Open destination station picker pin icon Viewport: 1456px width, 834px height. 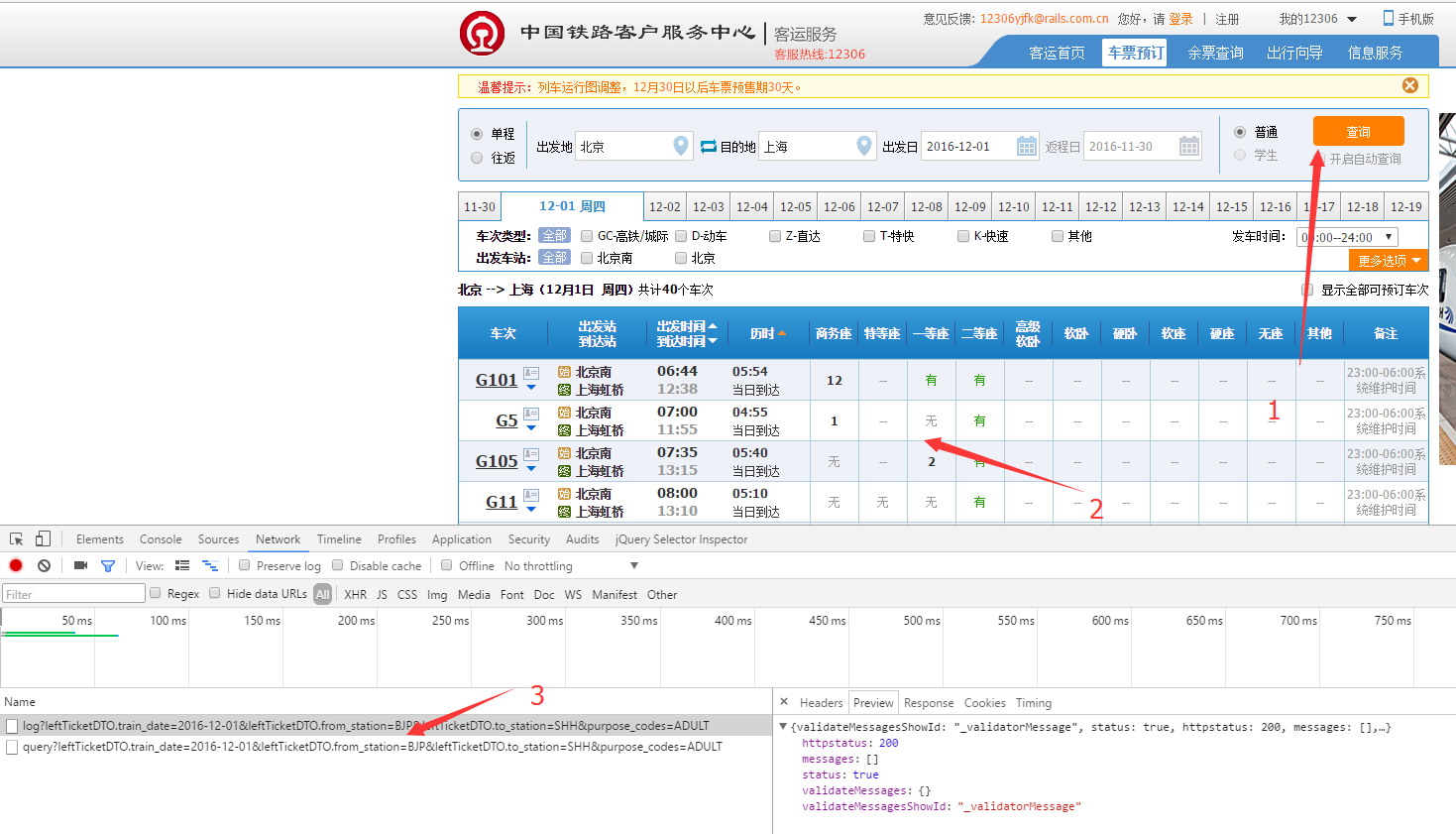[x=864, y=146]
